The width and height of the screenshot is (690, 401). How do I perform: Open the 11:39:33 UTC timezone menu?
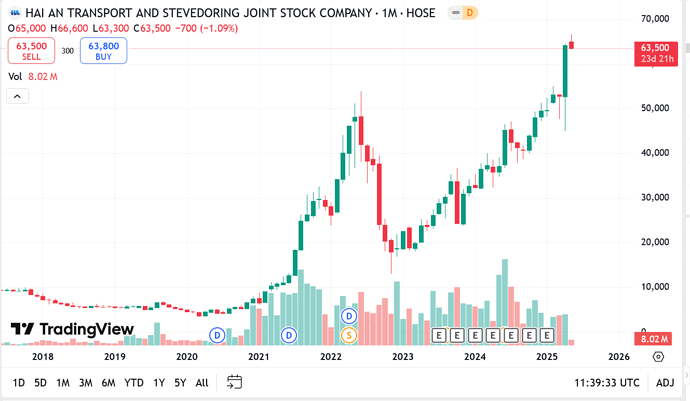point(606,383)
